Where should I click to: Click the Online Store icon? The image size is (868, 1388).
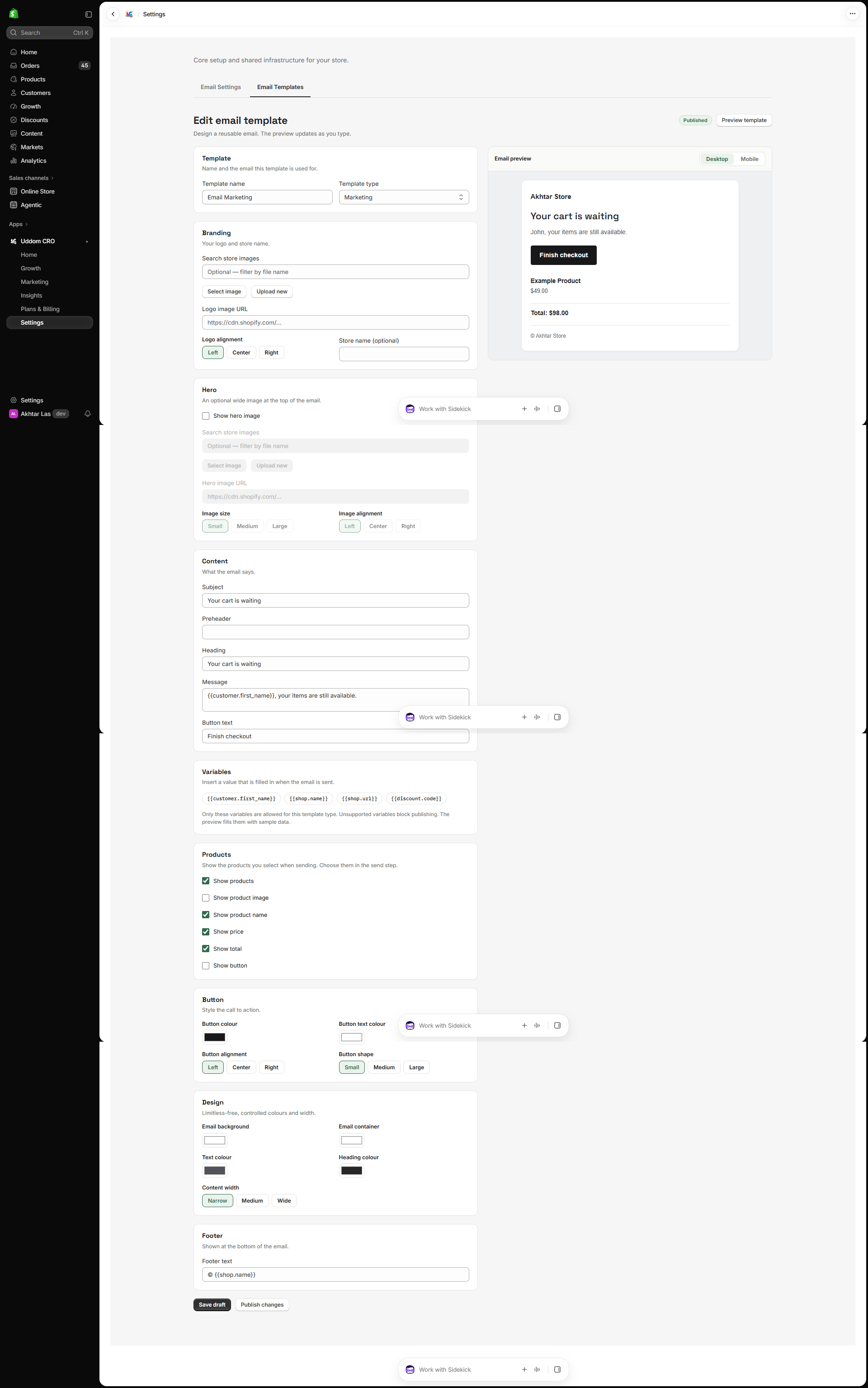(14, 191)
